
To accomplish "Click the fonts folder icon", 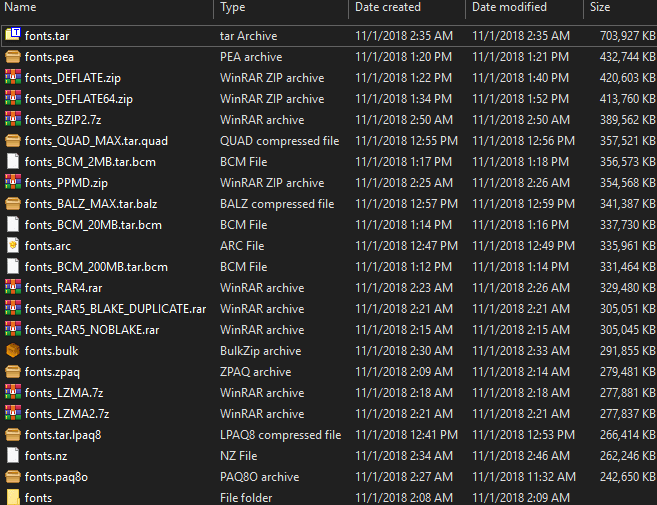I will 13,497.
